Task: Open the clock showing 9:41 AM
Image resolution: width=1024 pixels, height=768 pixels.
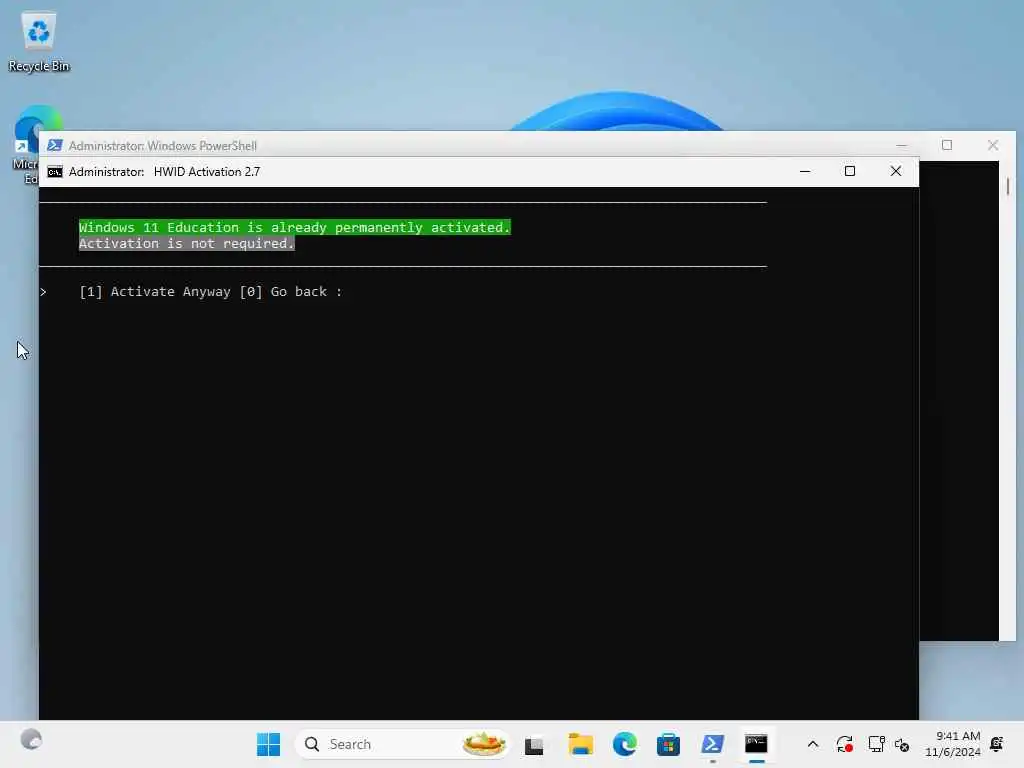Action: pos(953,744)
